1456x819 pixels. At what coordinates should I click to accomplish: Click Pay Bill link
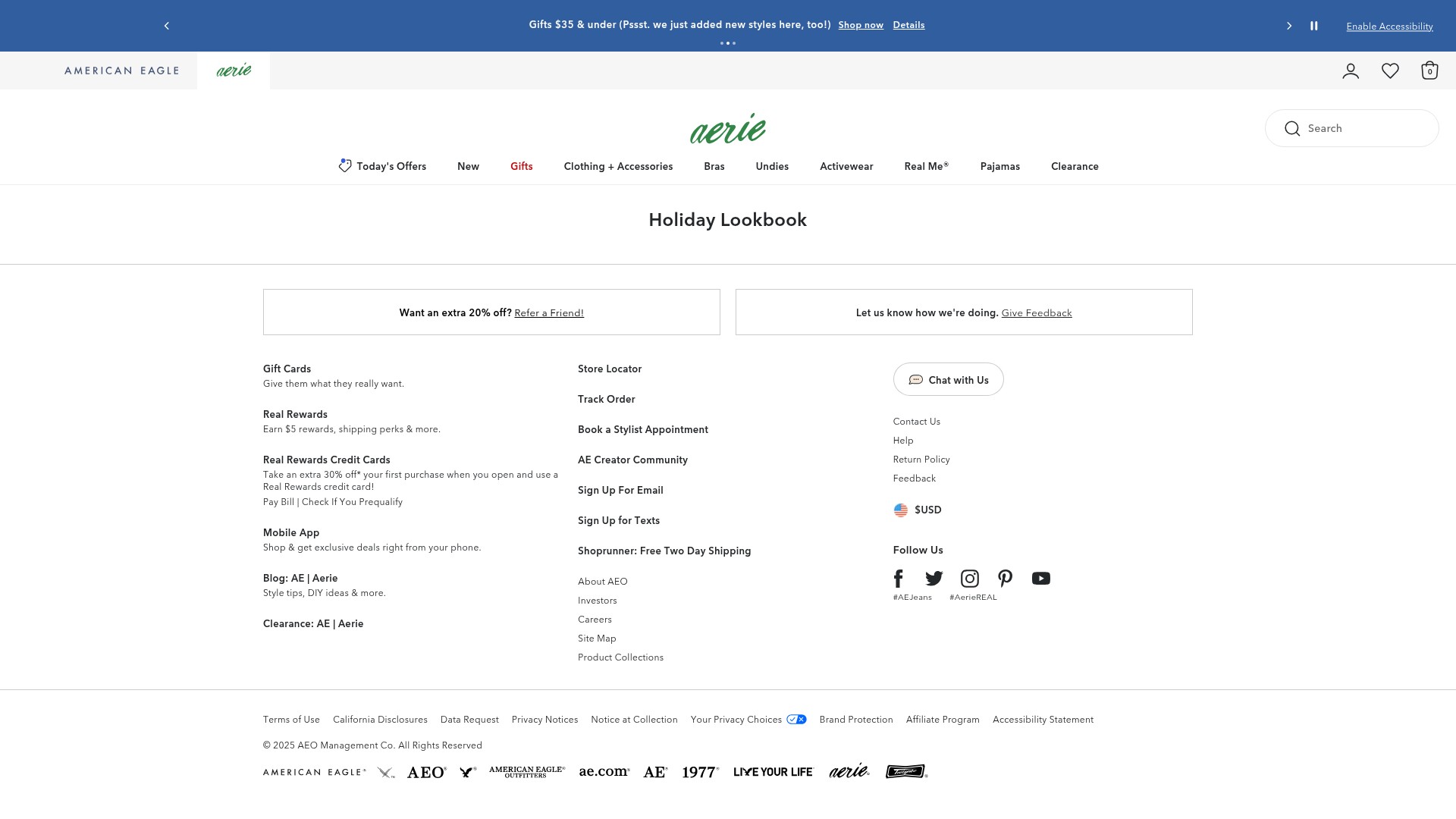278,502
